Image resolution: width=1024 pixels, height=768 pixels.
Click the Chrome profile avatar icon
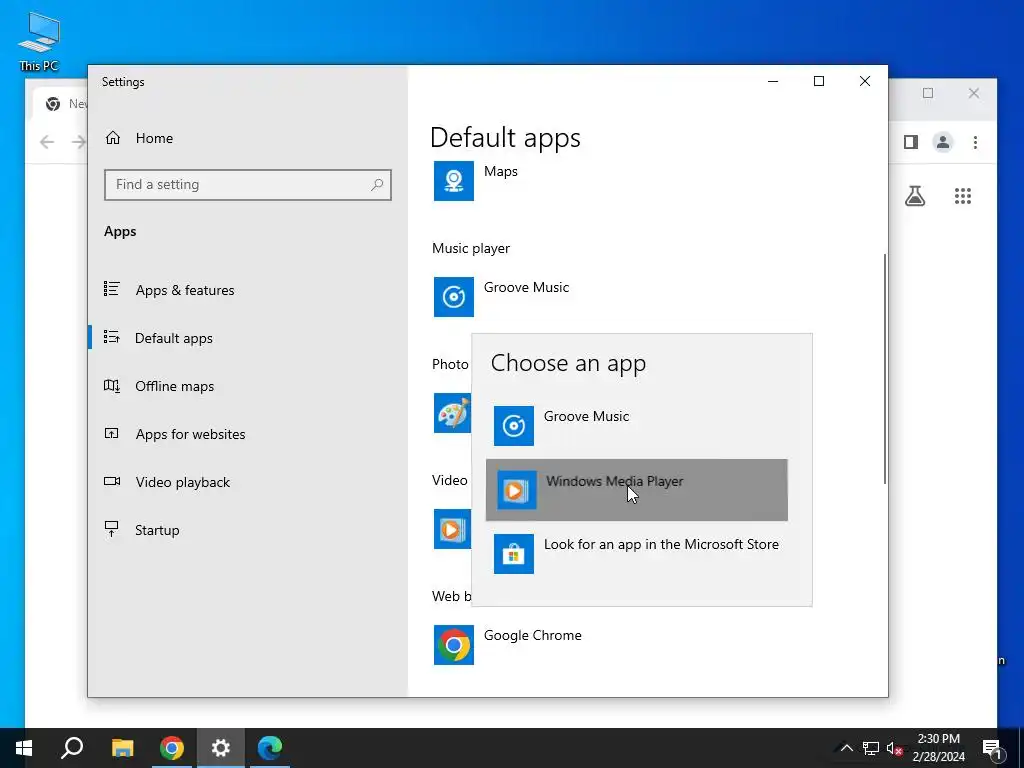click(942, 142)
